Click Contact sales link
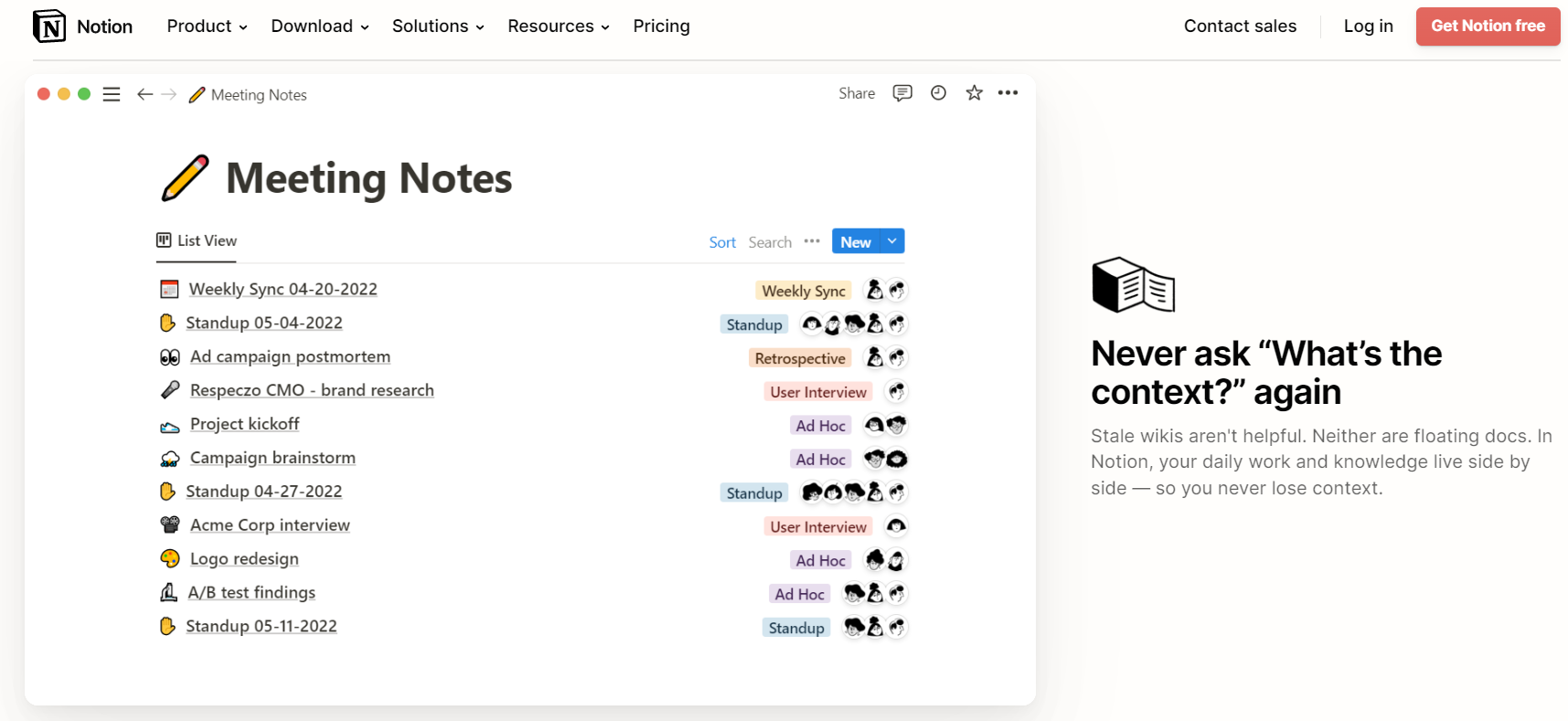Viewport: 1568px width, 721px height. pos(1240,27)
